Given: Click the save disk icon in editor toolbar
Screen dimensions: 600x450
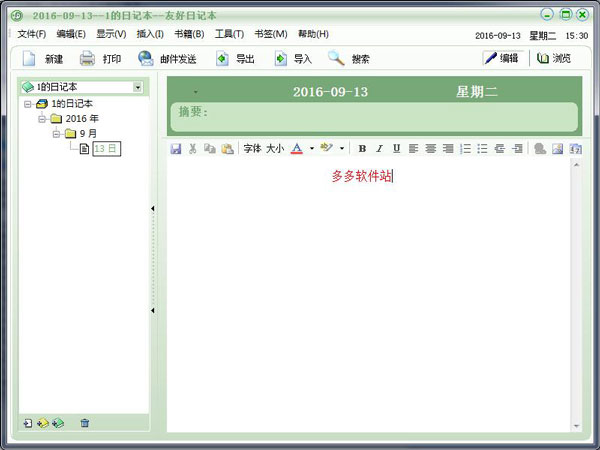Looking at the screenshot, I should click(176, 148).
